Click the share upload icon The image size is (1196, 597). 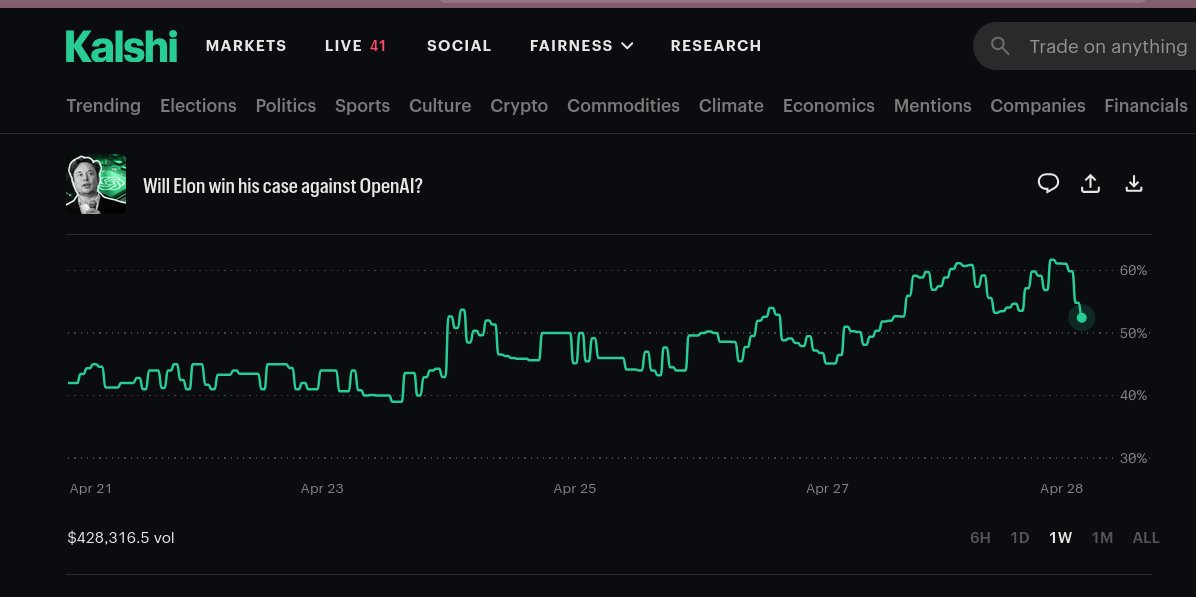pos(1091,183)
